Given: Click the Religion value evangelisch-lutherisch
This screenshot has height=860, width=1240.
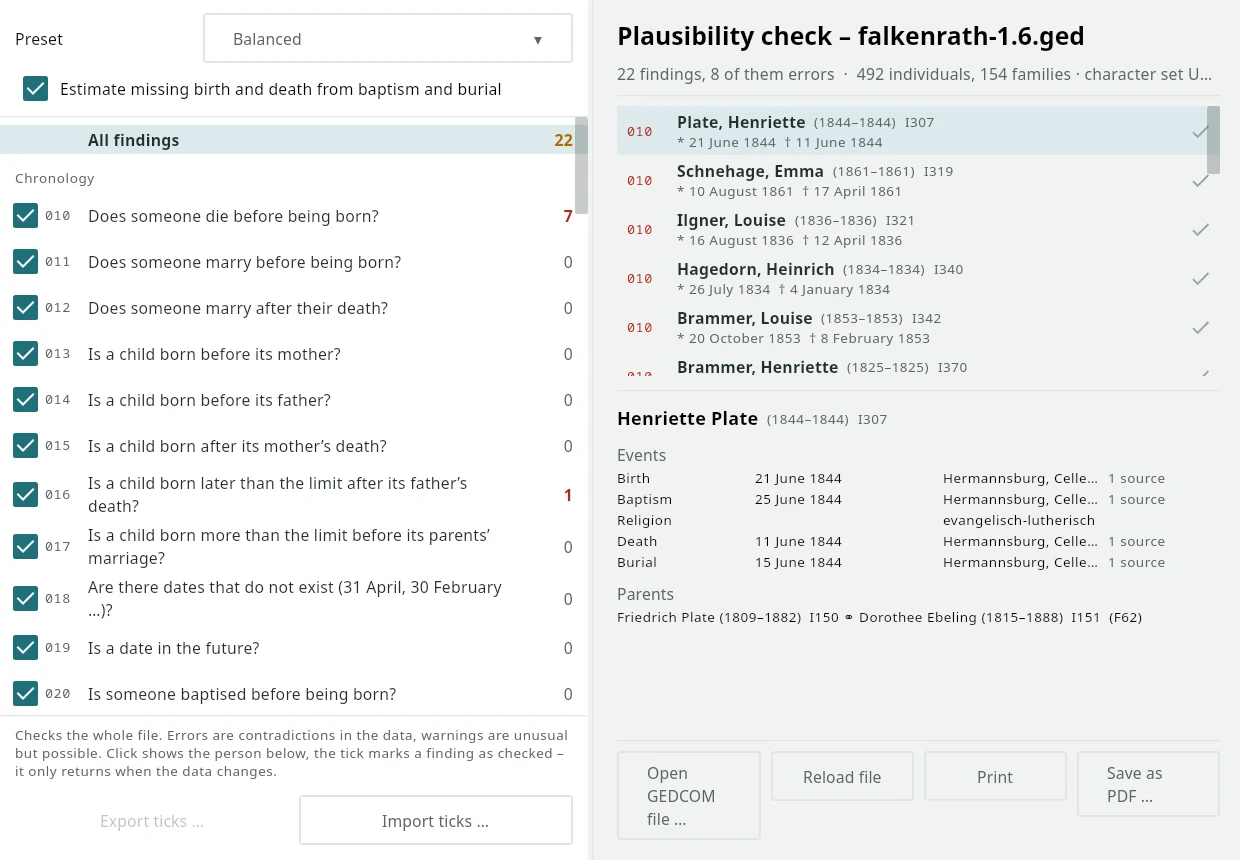Looking at the screenshot, I should click(1019, 520).
